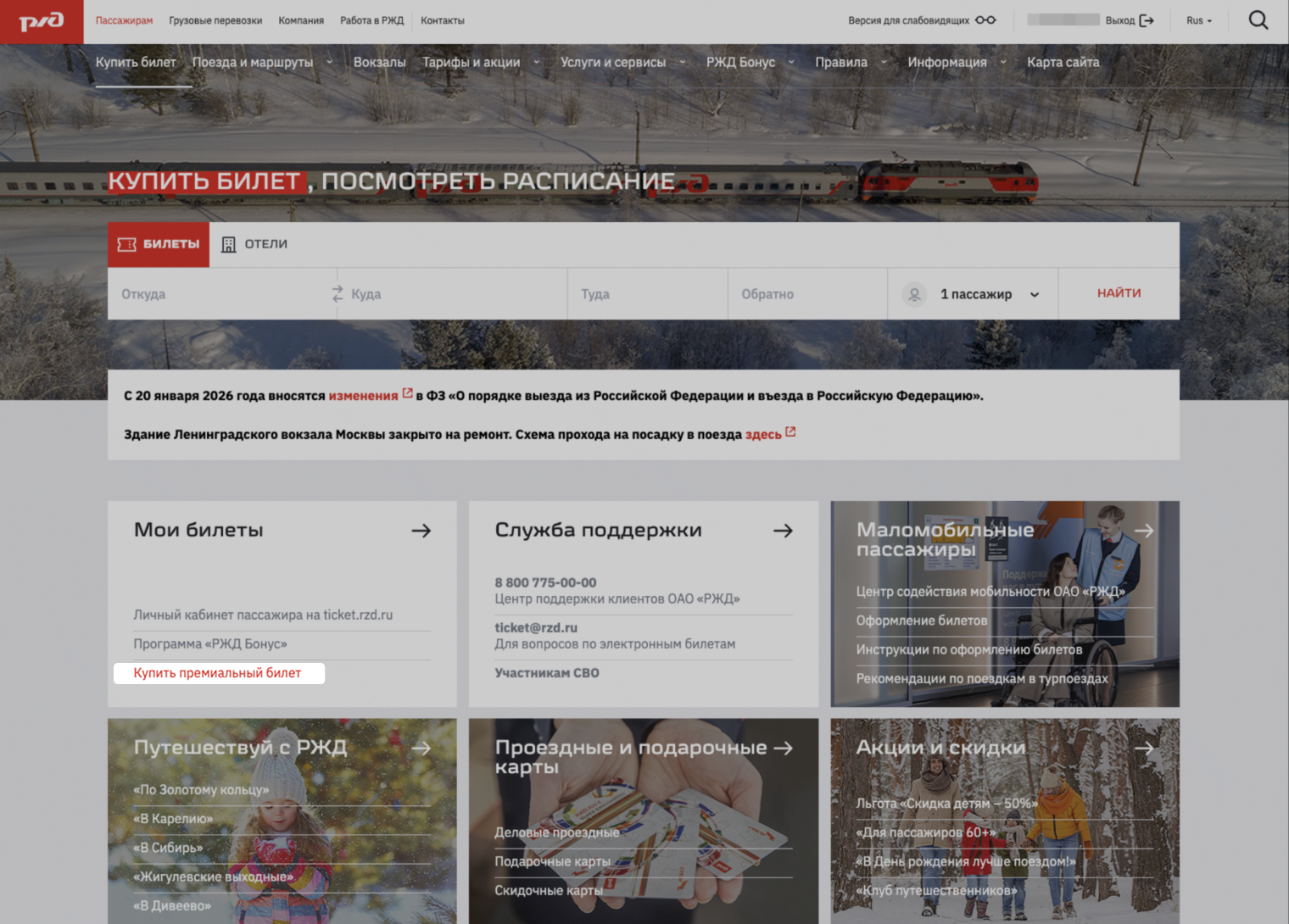Click support phone 8 800 775-00-00
Screen dimensions: 1289x924
pyautogui.click(x=545, y=583)
